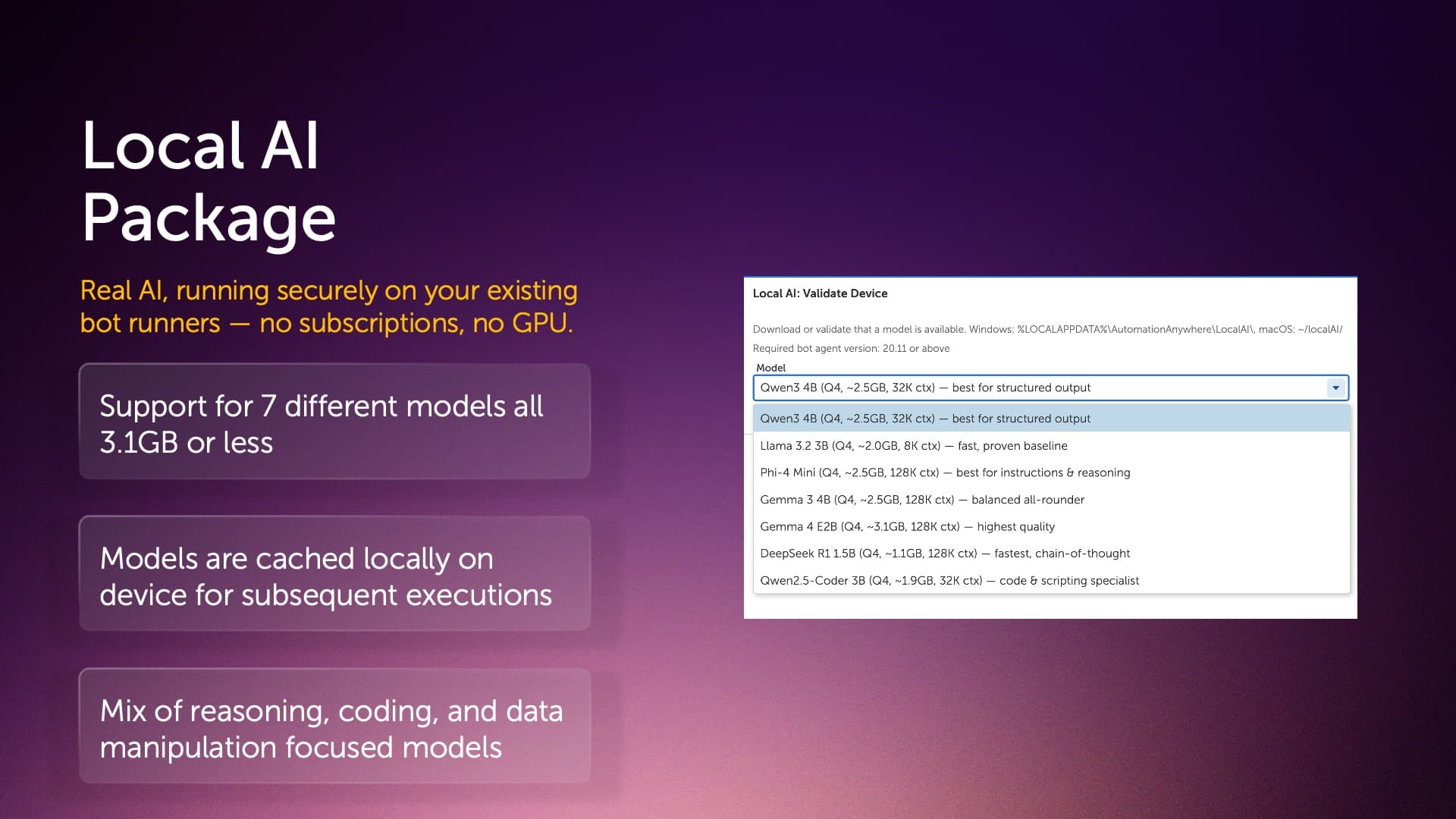Choose DeepSeek R1 1.5B model option
Image resolution: width=1456 pixels, height=819 pixels.
pyautogui.click(x=1051, y=554)
